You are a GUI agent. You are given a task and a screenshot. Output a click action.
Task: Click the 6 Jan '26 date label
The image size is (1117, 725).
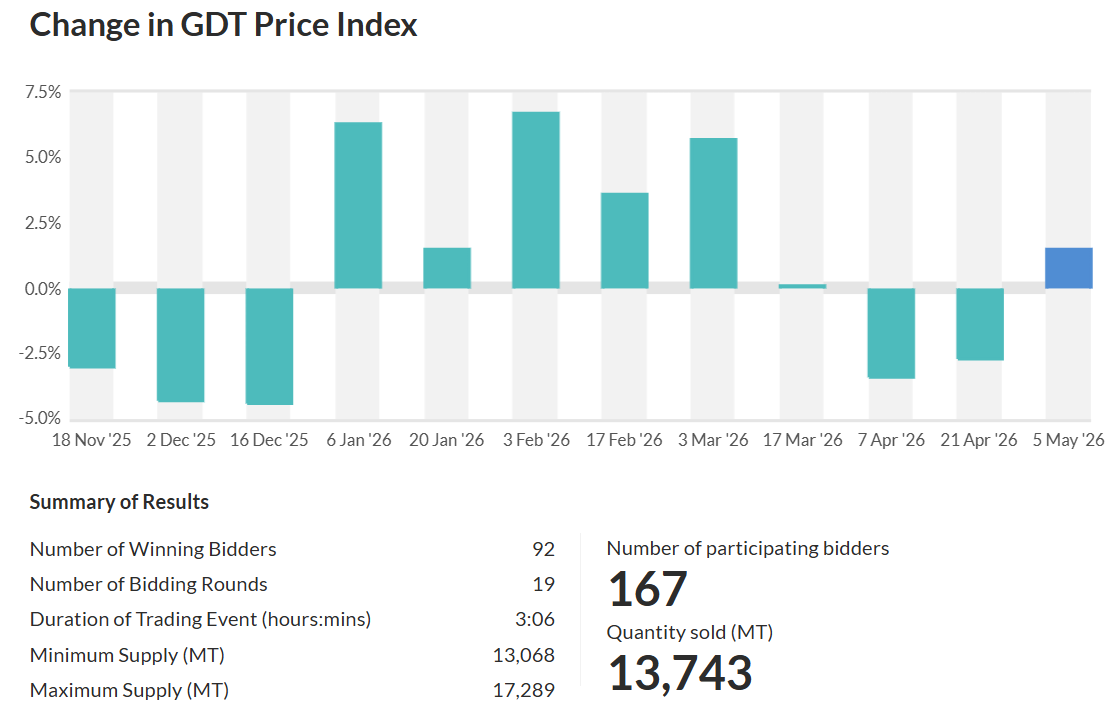pyautogui.click(x=359, y=440)
